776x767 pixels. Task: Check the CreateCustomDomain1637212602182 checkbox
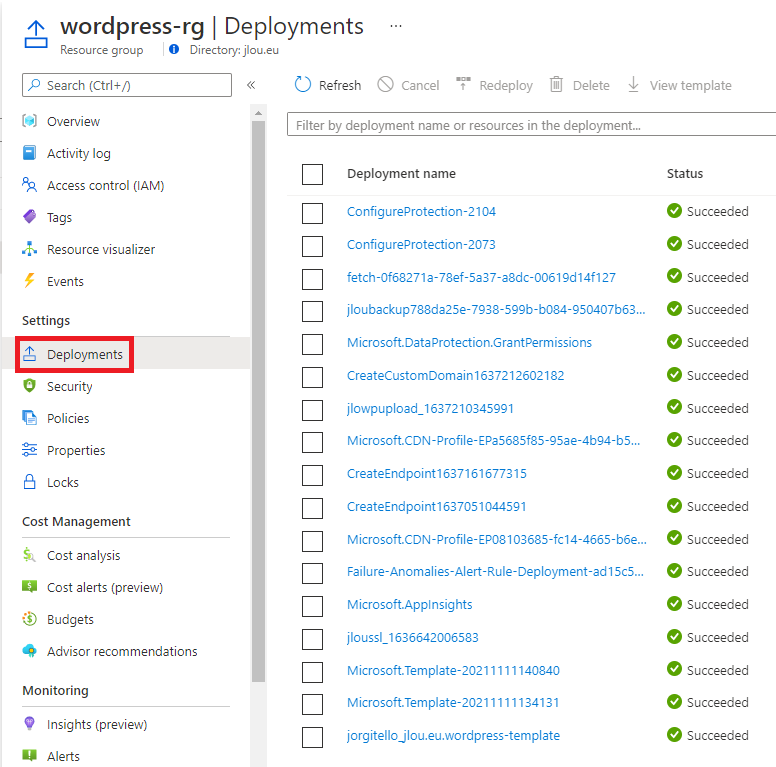click(x=312, y=377)
